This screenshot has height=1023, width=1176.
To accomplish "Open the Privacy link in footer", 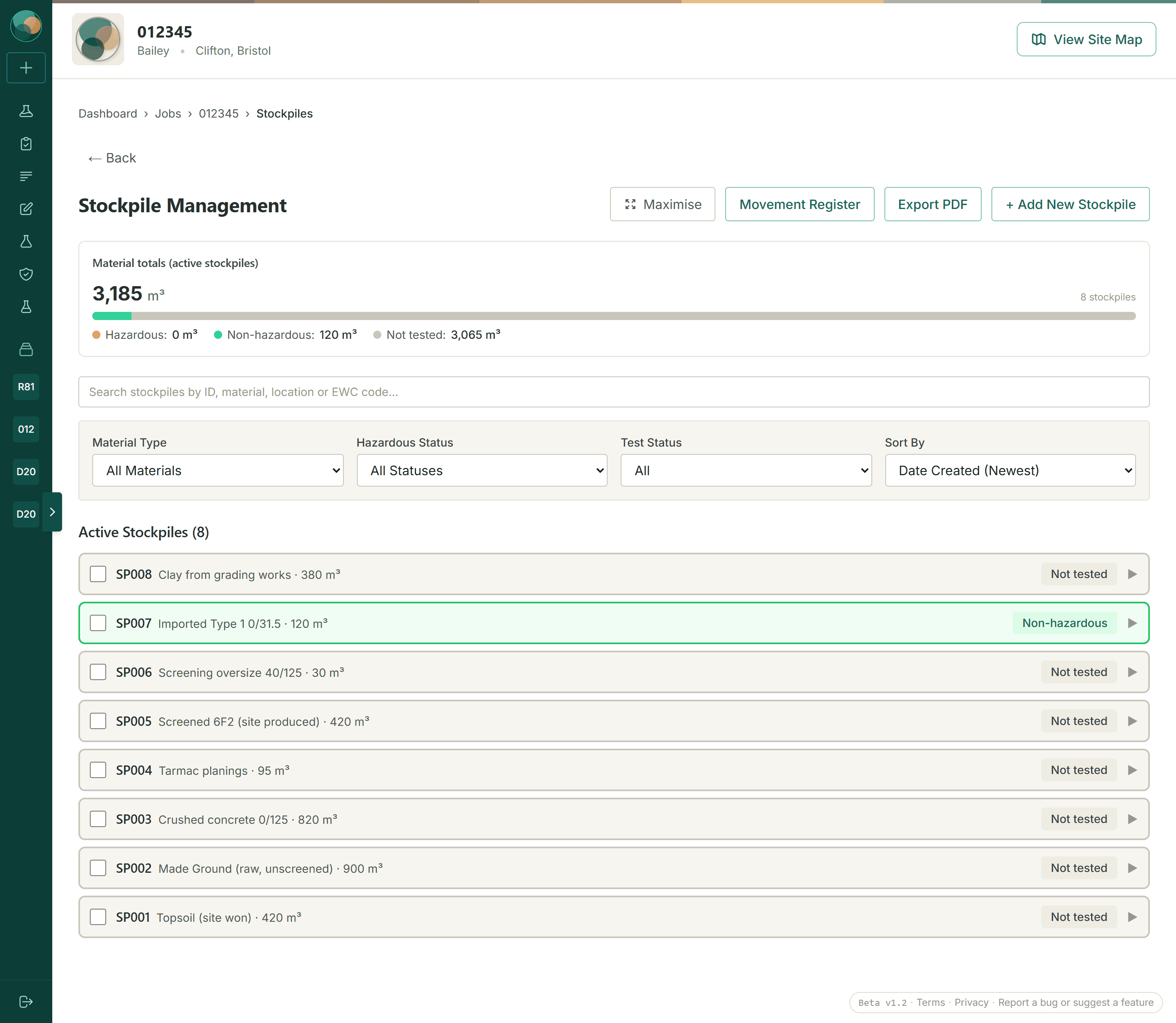I will 971,1003.
